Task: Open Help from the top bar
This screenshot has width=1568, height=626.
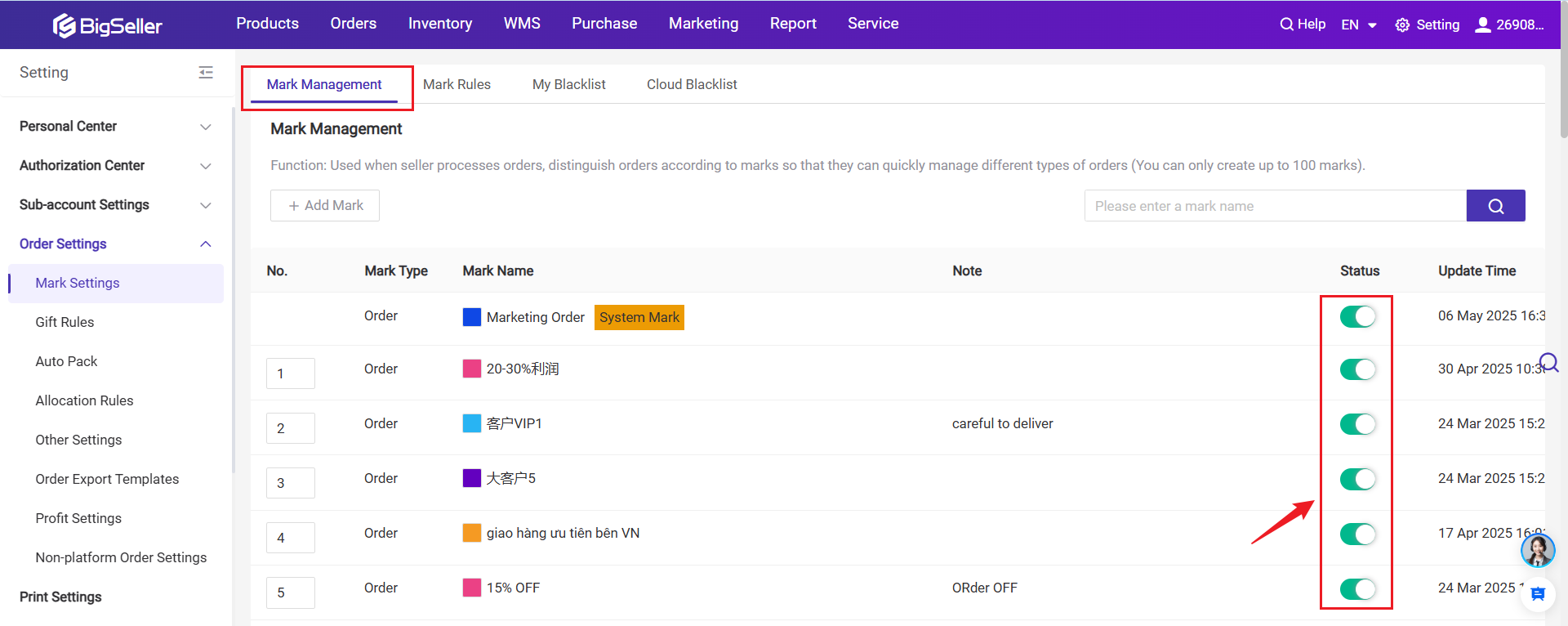Action: coord(1303,25)
